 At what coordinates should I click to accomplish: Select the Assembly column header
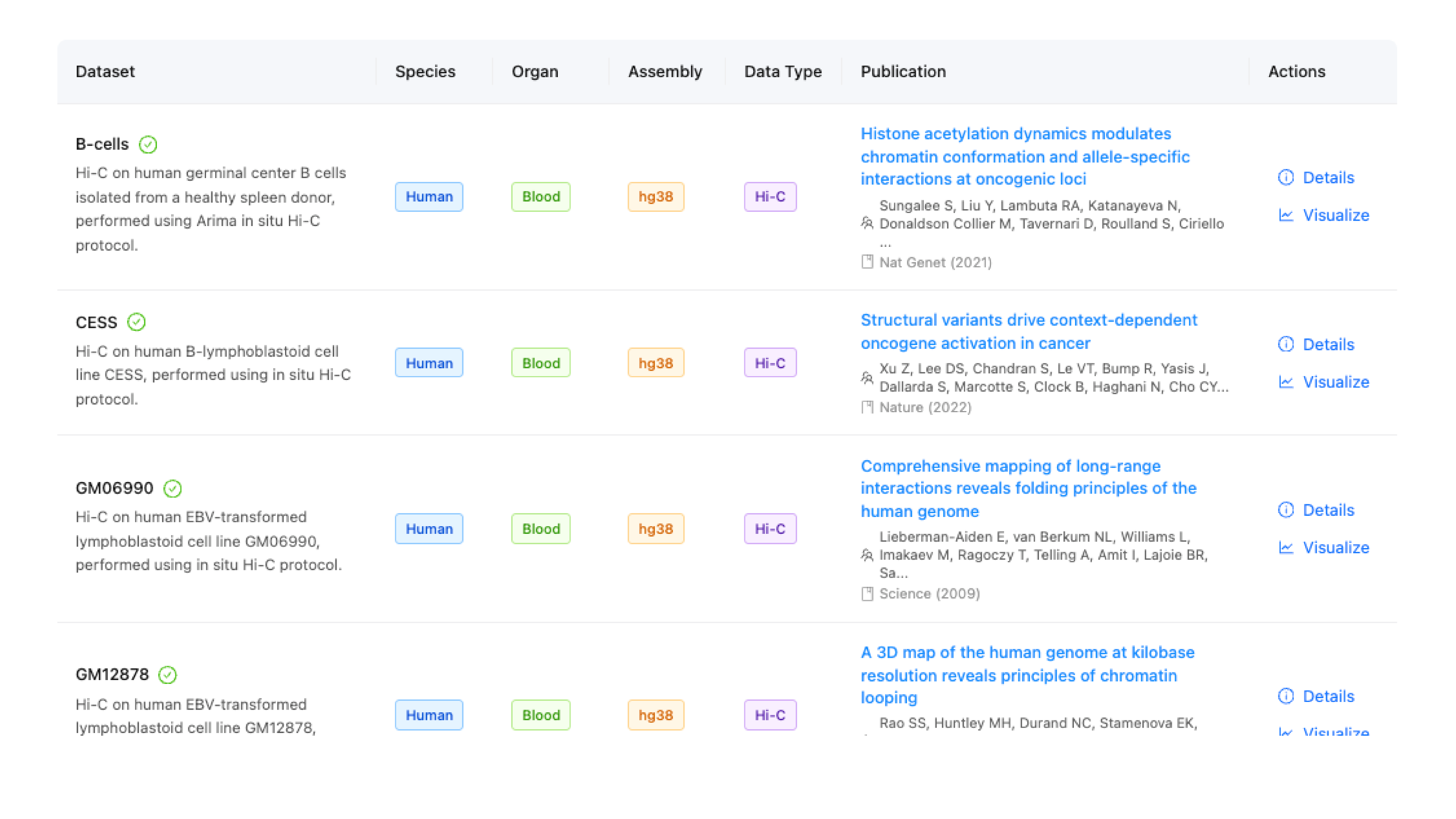pos(665,71)
